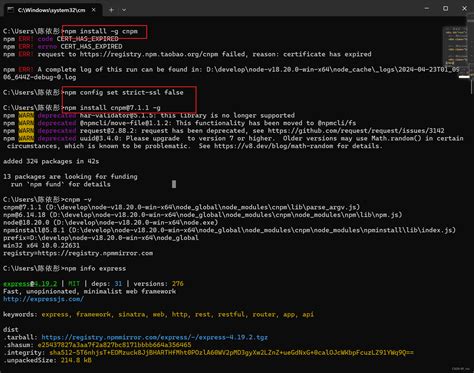Click the 'run npm fund for details' line
This screenshot has width=474, height=373.
[60, 184]
